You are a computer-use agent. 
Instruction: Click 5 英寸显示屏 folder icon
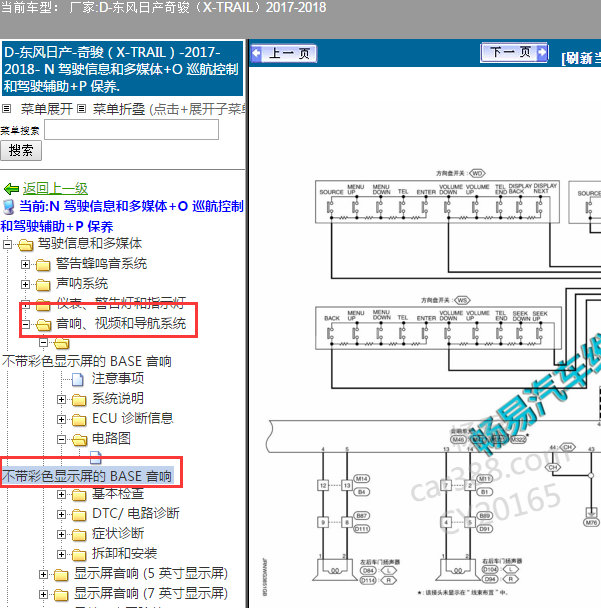click(x=61, y=575)
